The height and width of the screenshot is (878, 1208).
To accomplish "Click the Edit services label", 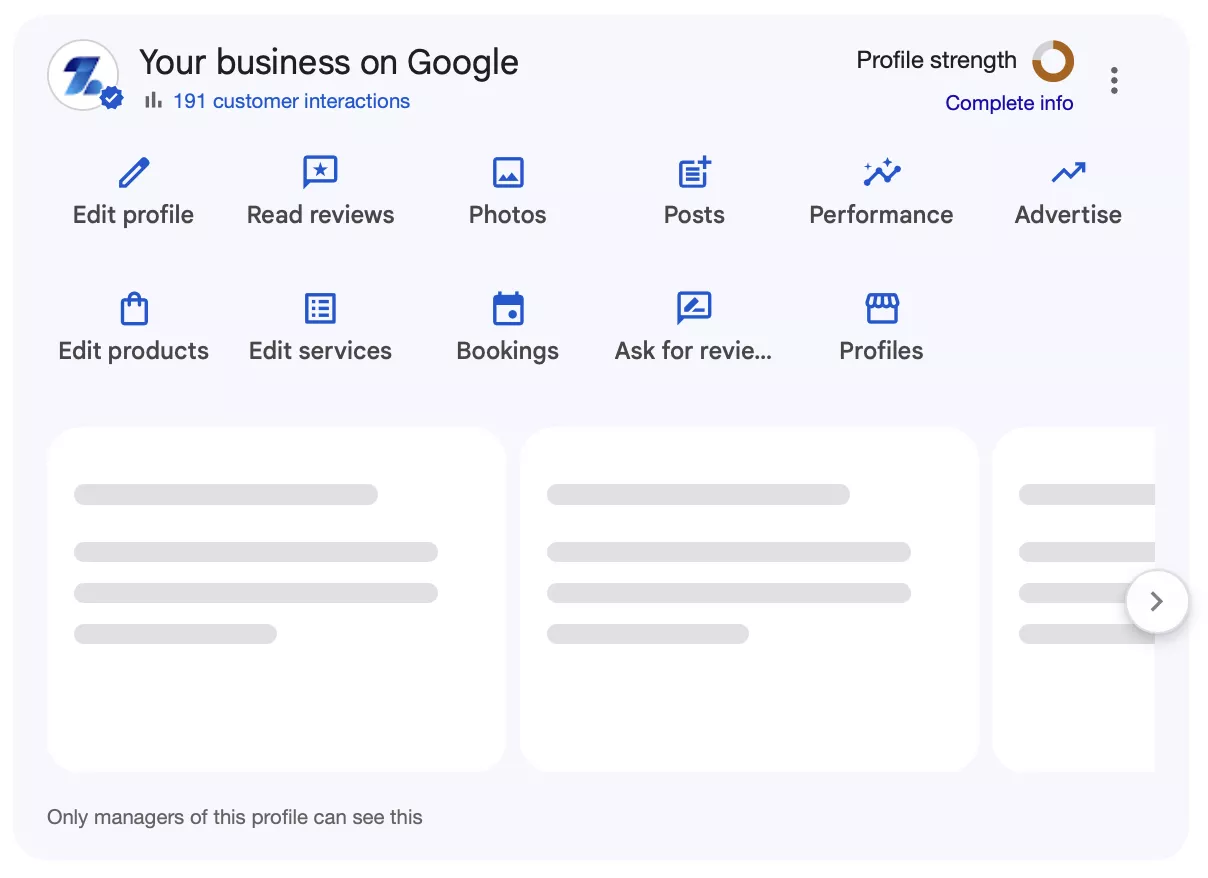I will (320, 351).
